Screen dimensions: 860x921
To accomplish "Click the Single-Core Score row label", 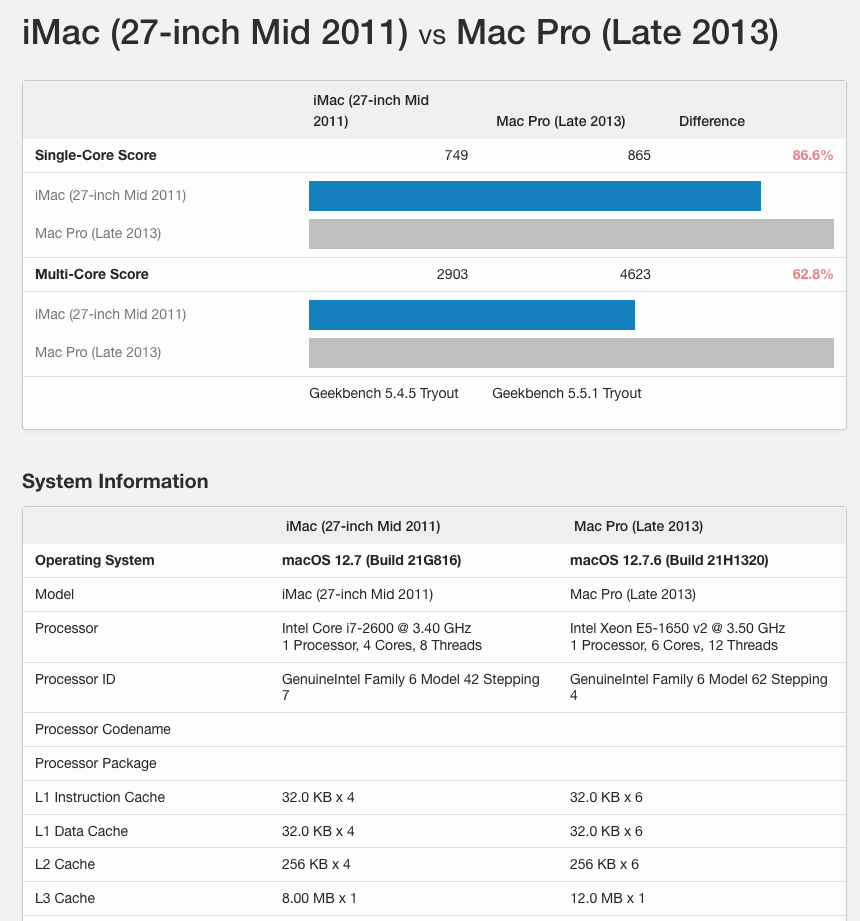I will pos(96,155).
